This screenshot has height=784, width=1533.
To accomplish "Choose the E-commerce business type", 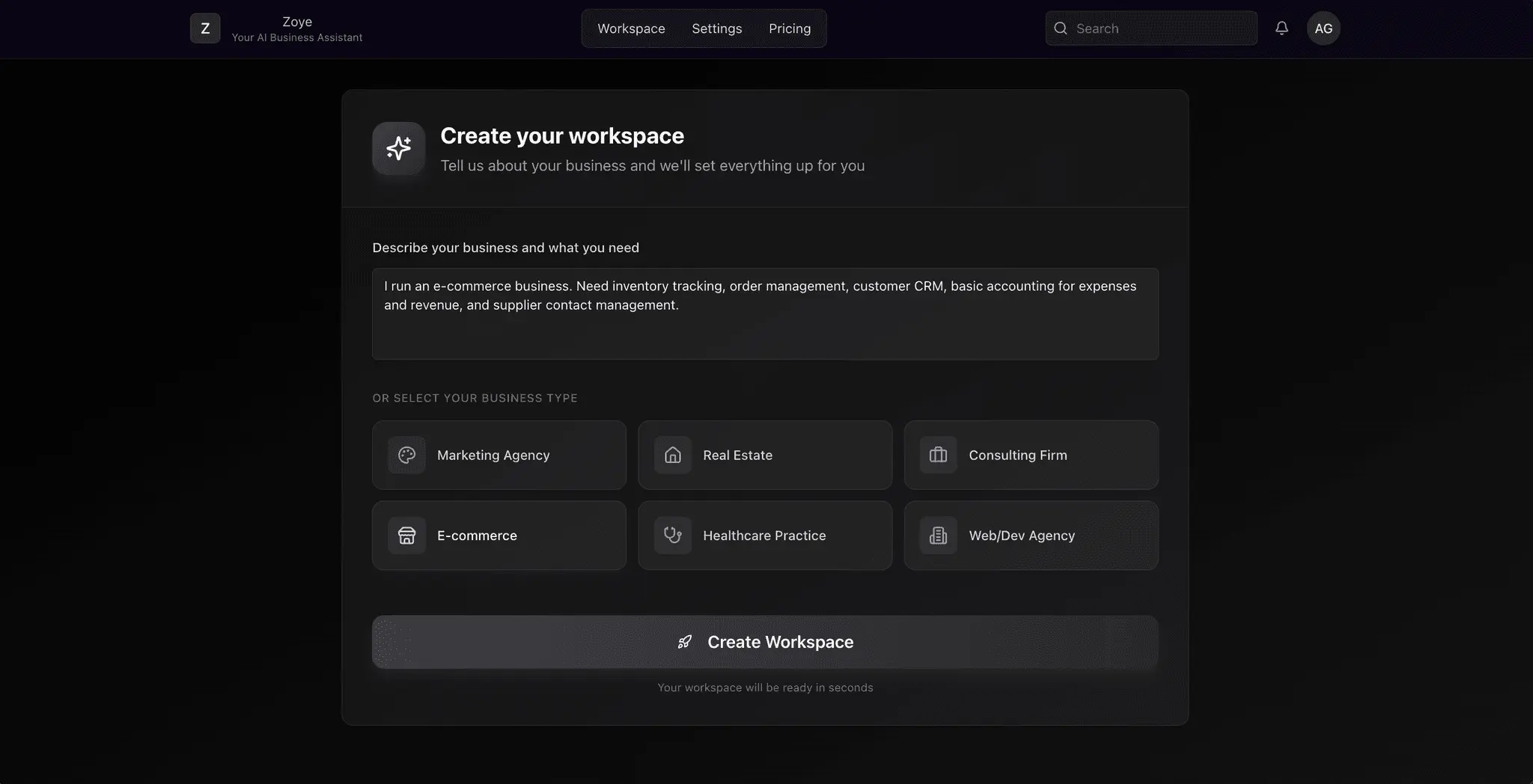I will [499, 536].
